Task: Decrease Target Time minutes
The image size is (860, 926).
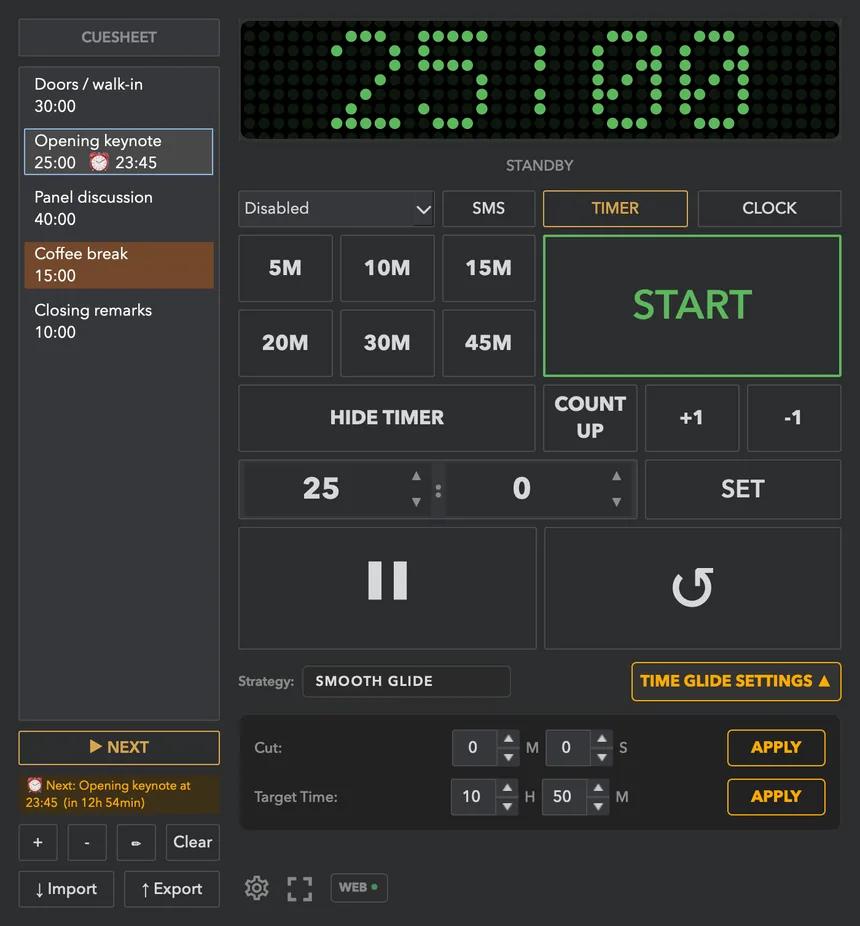Action: tap(598, 806)
